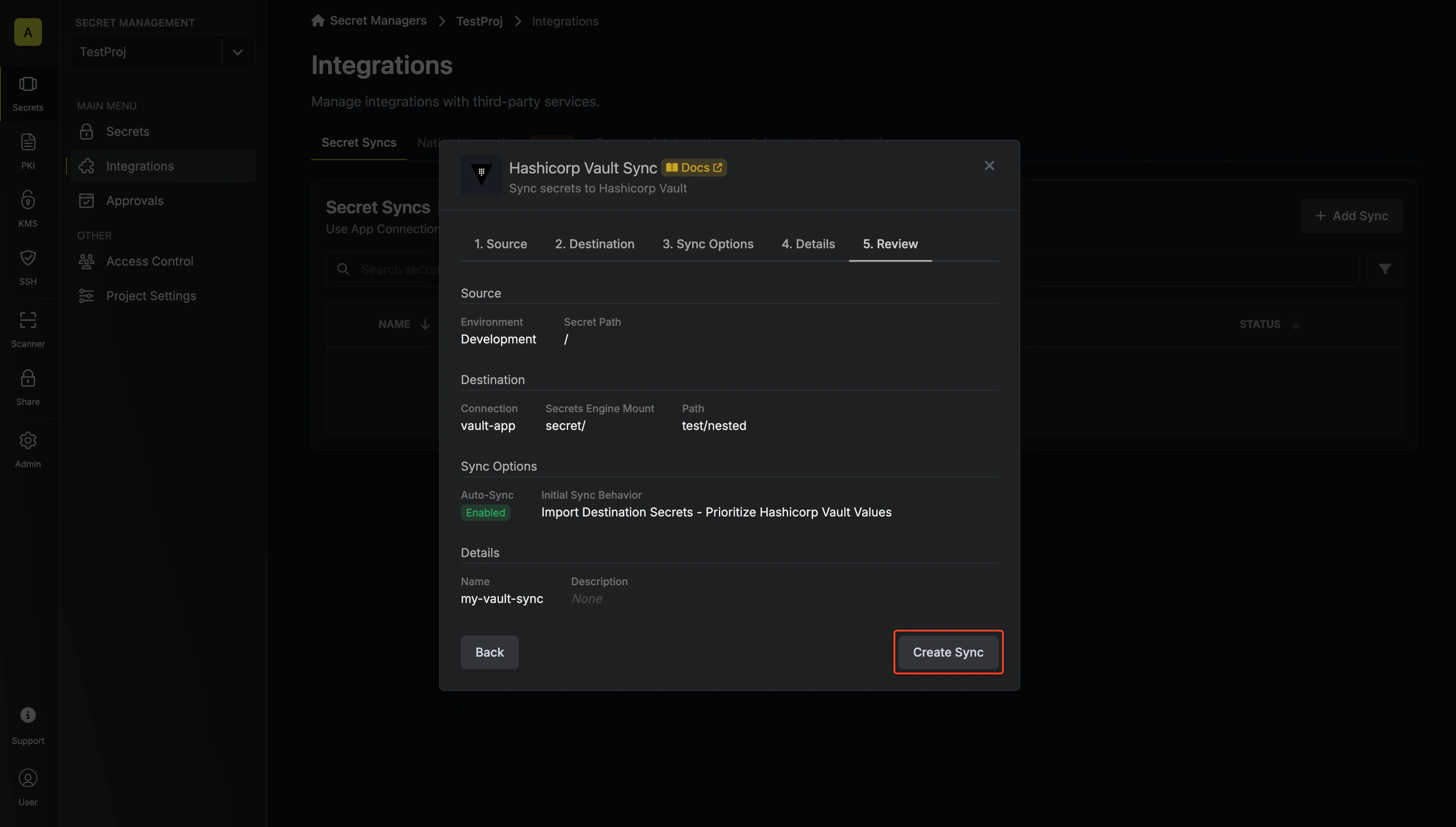Image resolution: width=1456 pixels, height=827 pixels.
Task: Click the my-vault-sync name value
Action: [502, 599]
